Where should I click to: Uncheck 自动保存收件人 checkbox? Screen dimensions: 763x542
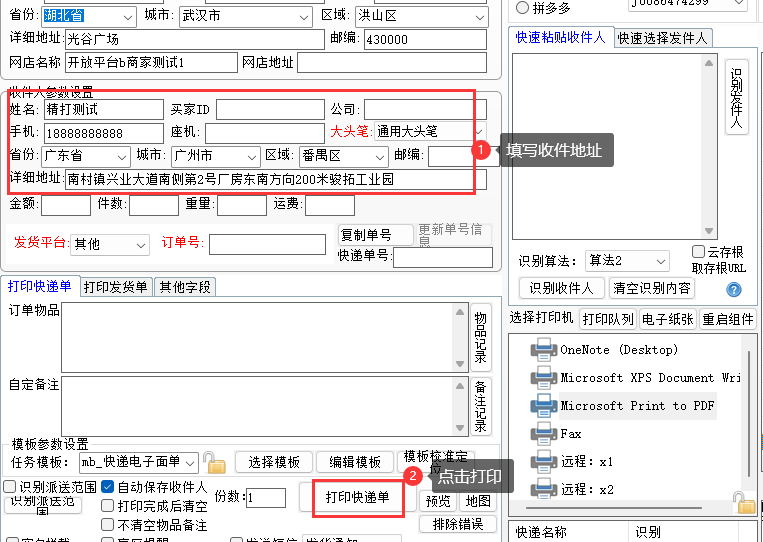(x=107, y=487)
